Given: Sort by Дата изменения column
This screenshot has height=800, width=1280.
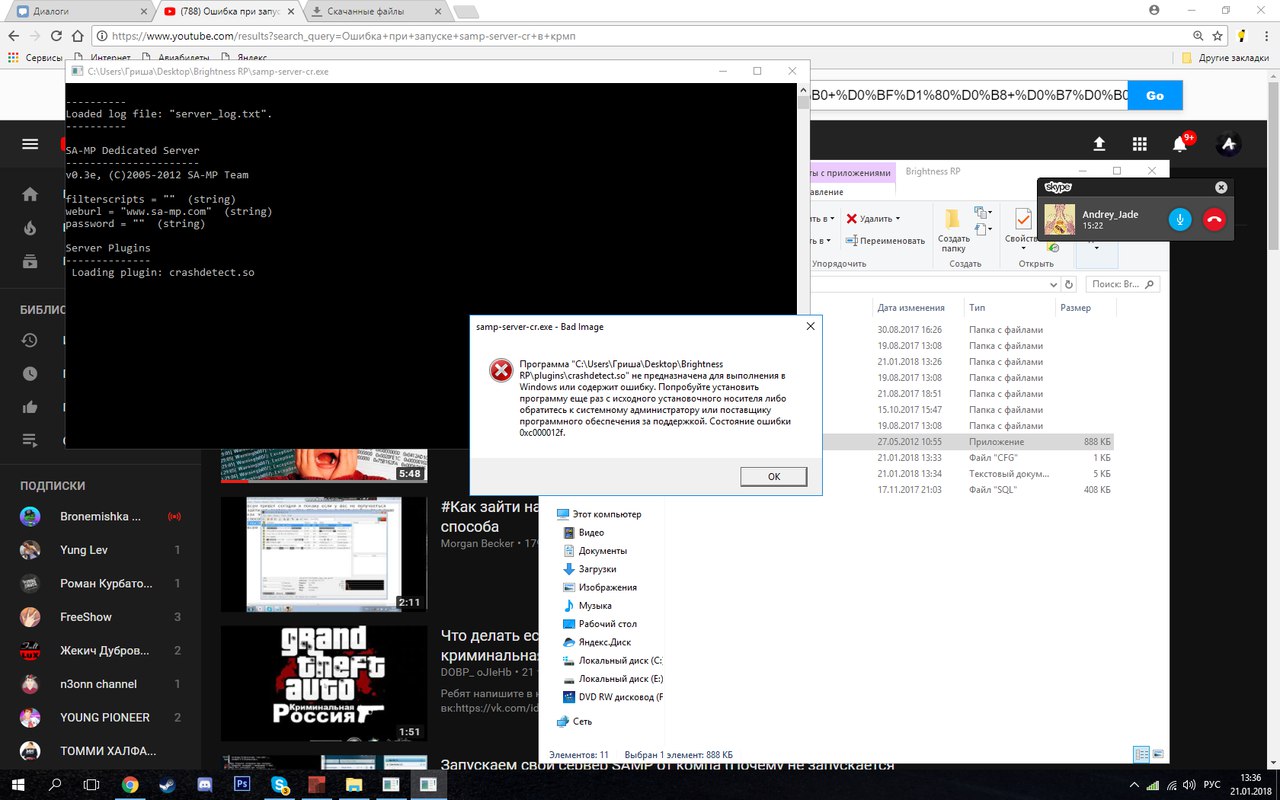Looking at the screenshot, I should click(x=911, y=308).
